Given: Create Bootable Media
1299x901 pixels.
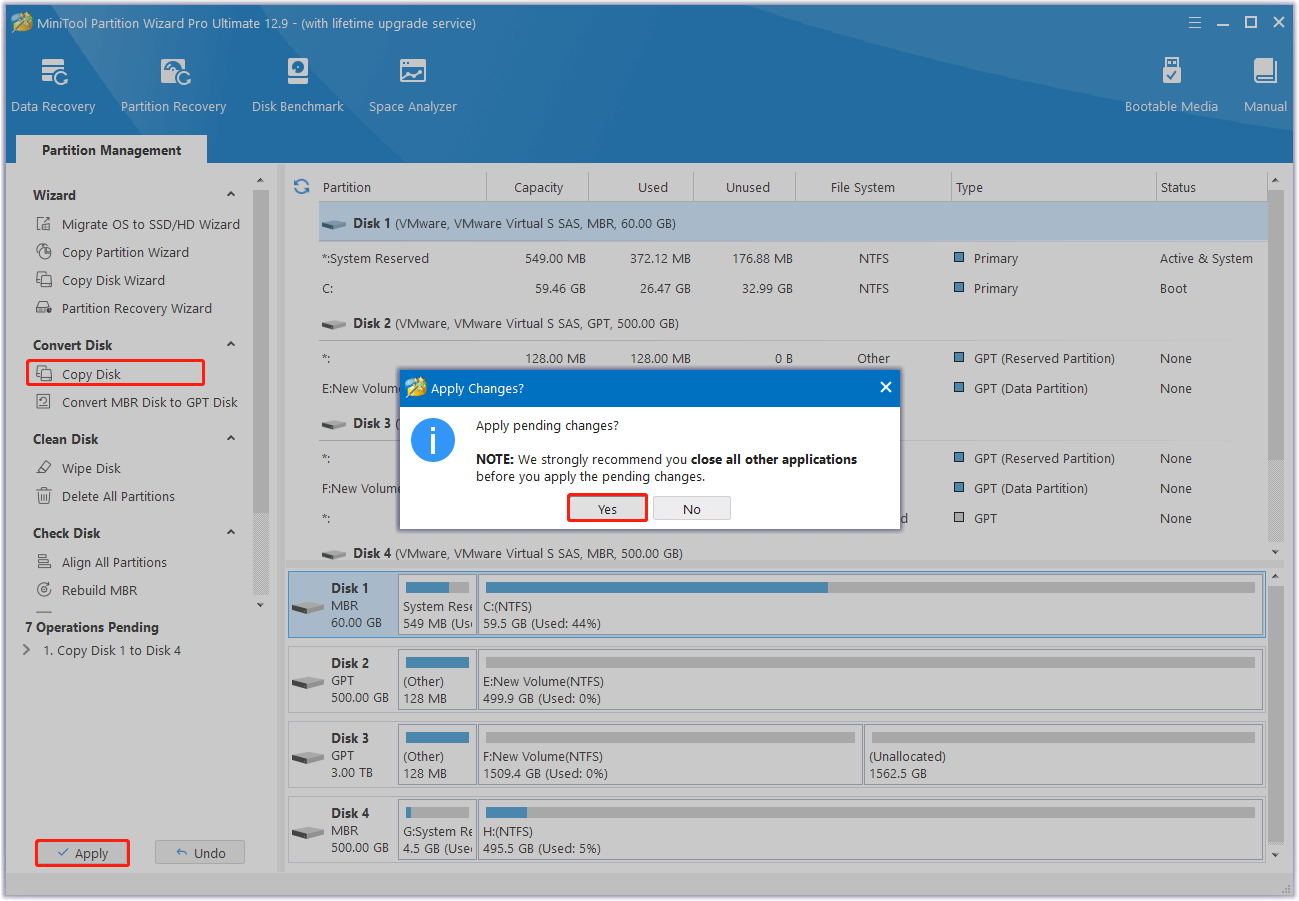Looking at the screenshot, I should point(1171,86).
